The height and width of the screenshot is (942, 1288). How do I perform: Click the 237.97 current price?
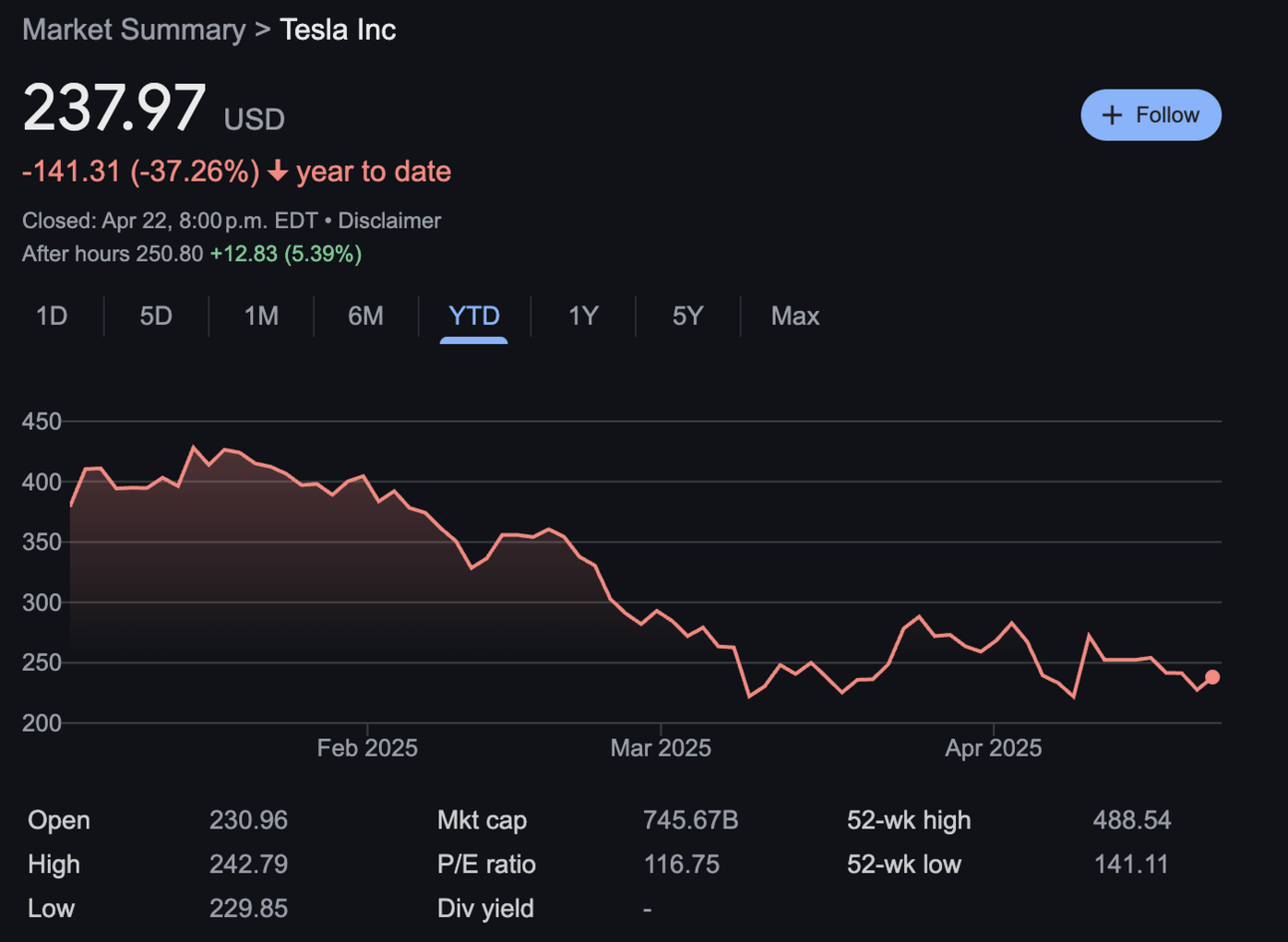pos(114,108)
